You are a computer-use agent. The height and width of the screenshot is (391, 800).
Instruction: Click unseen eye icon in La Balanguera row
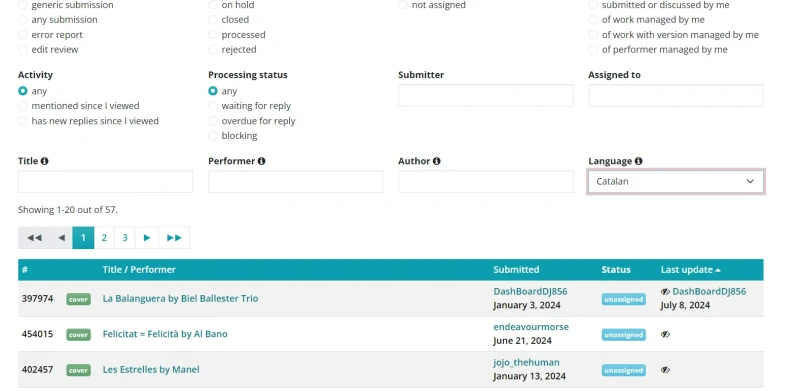pos(665,291)
